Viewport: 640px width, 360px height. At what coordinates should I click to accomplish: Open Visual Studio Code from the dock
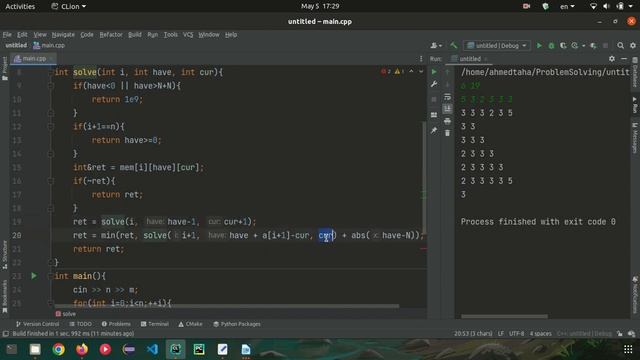tap(152, 349)
